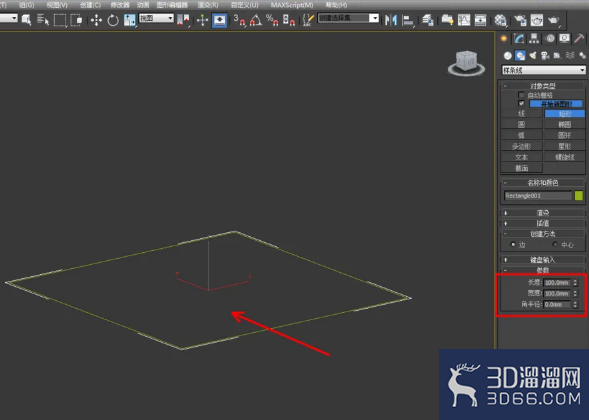589x420 pixels.
Task: Click the 星形 Star shape button
Action: click(x=565, y=146)
